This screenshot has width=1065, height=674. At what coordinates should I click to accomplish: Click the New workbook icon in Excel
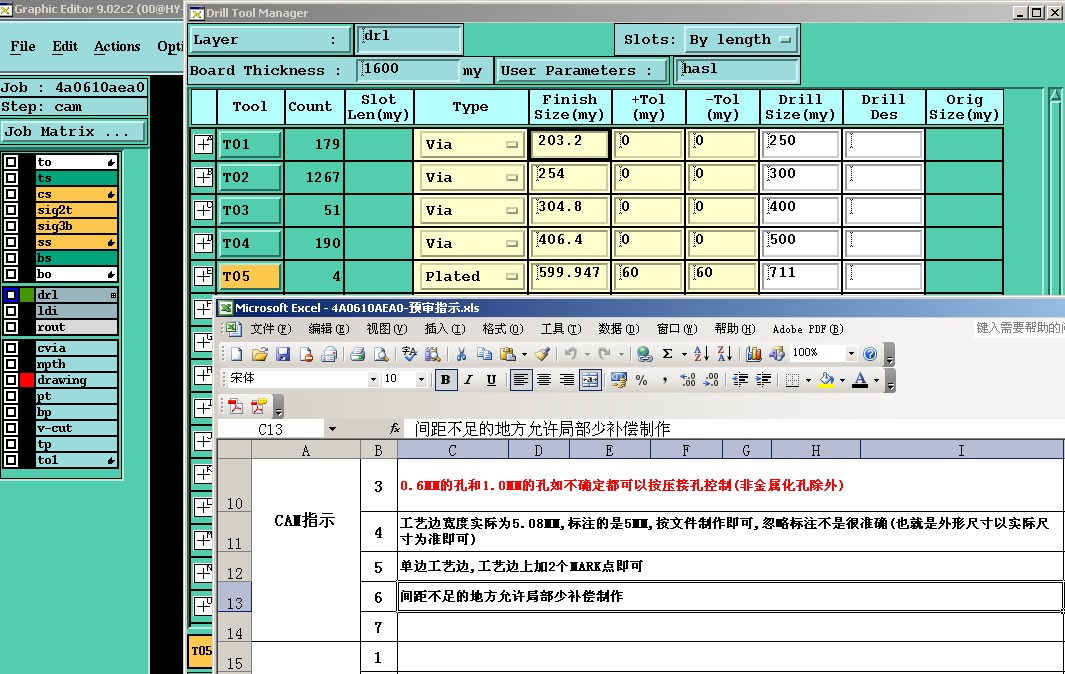click(236, 354)
